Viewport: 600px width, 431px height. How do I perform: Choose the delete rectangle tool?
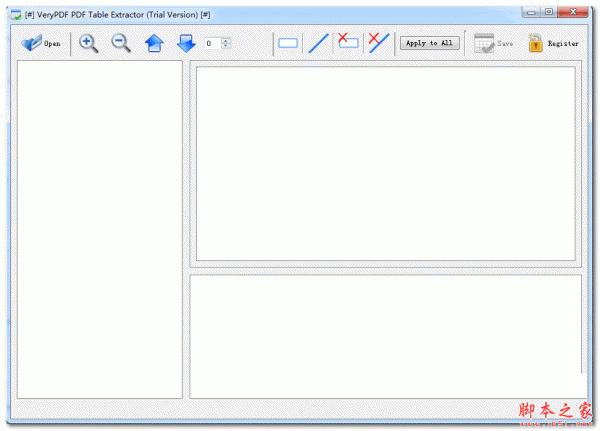pos(348,42)
